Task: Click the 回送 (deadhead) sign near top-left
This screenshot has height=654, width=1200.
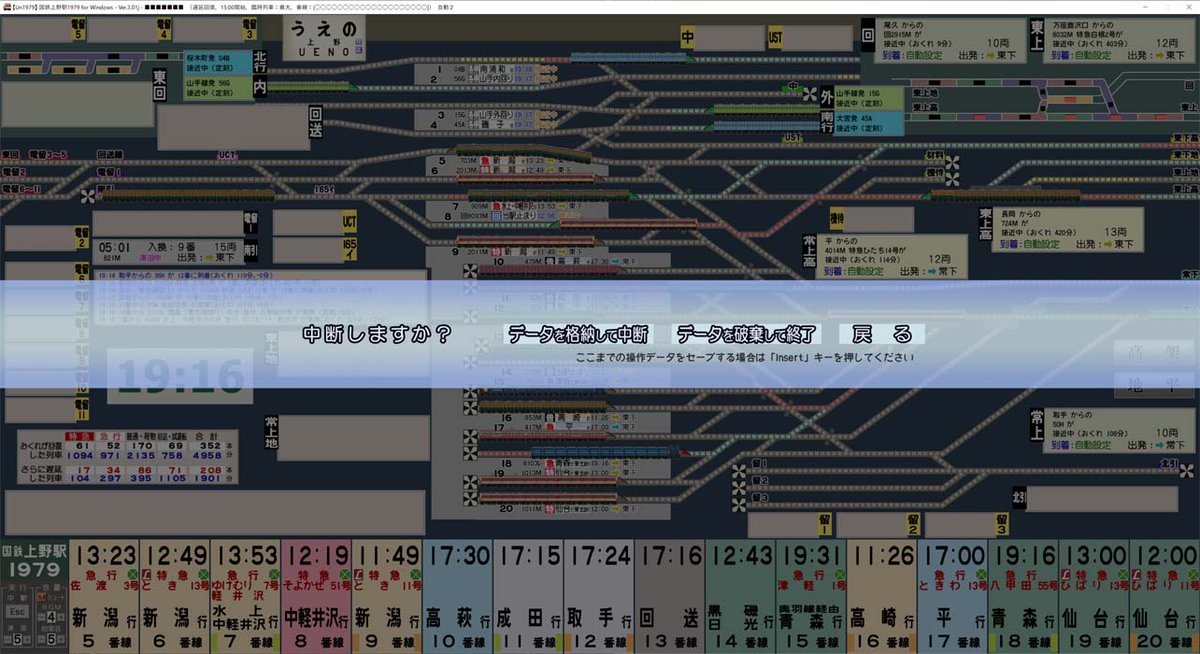Action: tap(316, 122)
